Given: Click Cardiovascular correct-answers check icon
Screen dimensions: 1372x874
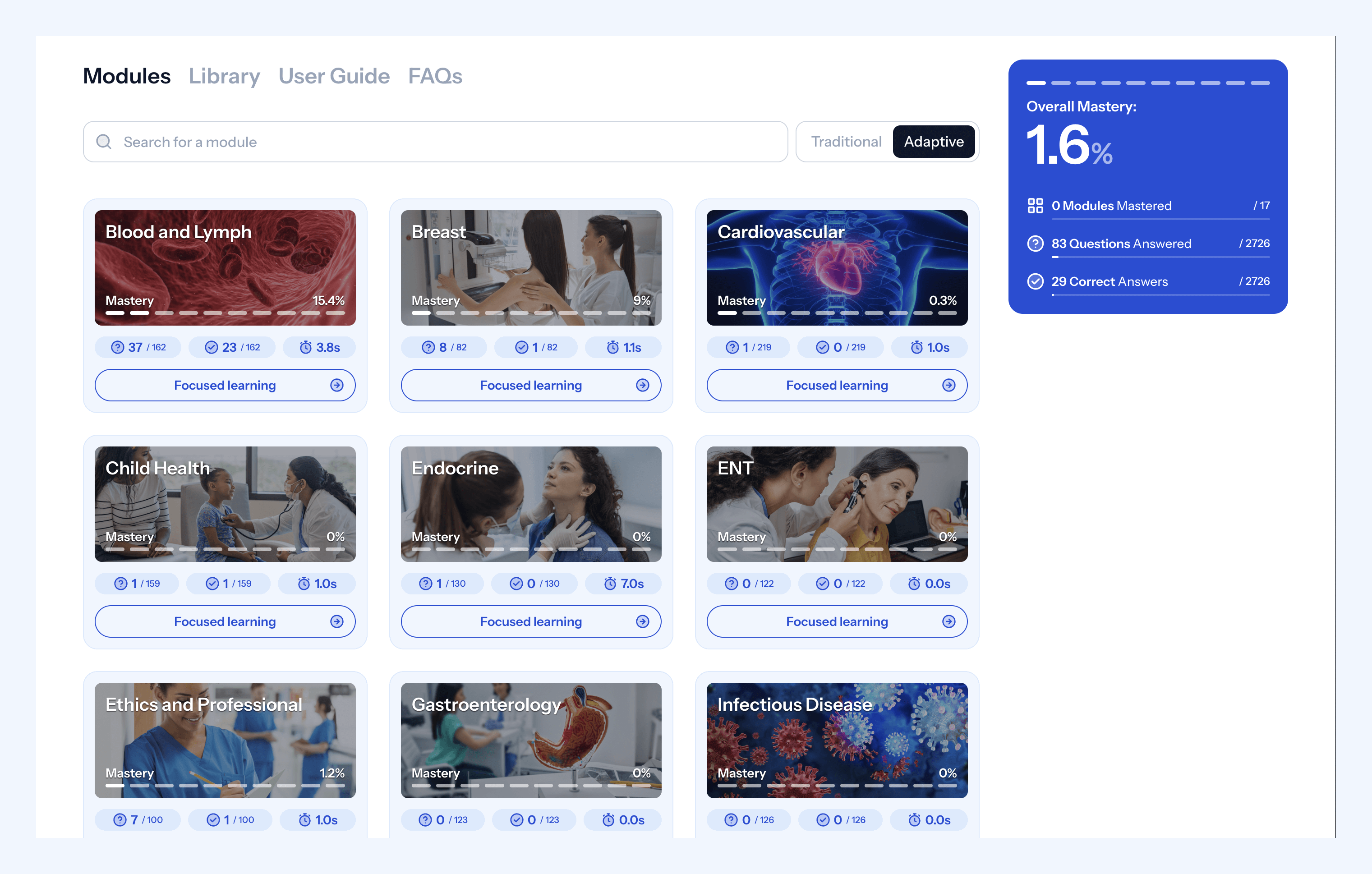Looking at the screenshot, I should point(823,347).
